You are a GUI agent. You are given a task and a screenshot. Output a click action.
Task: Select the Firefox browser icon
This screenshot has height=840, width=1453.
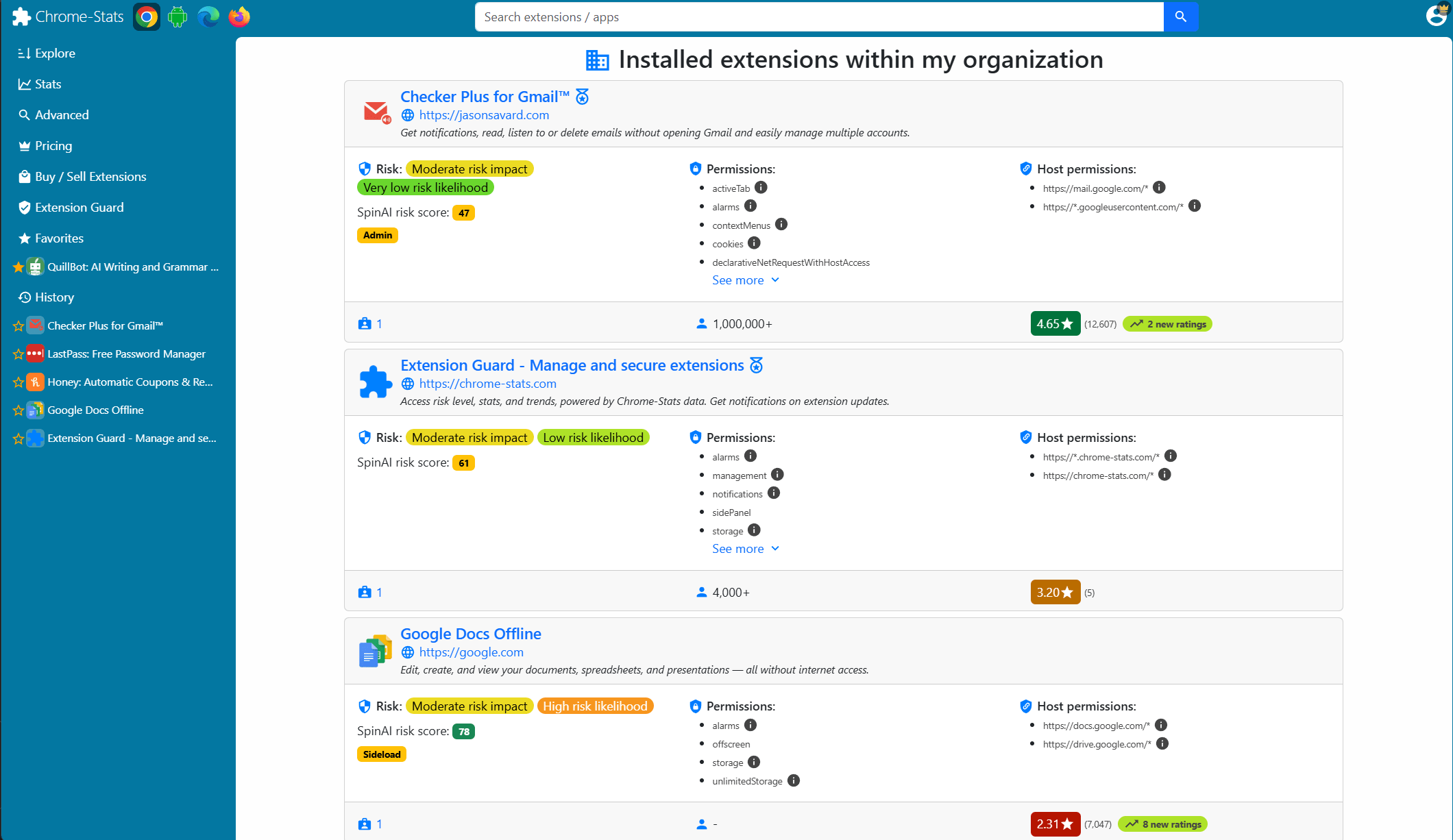[x=239, y=17]
